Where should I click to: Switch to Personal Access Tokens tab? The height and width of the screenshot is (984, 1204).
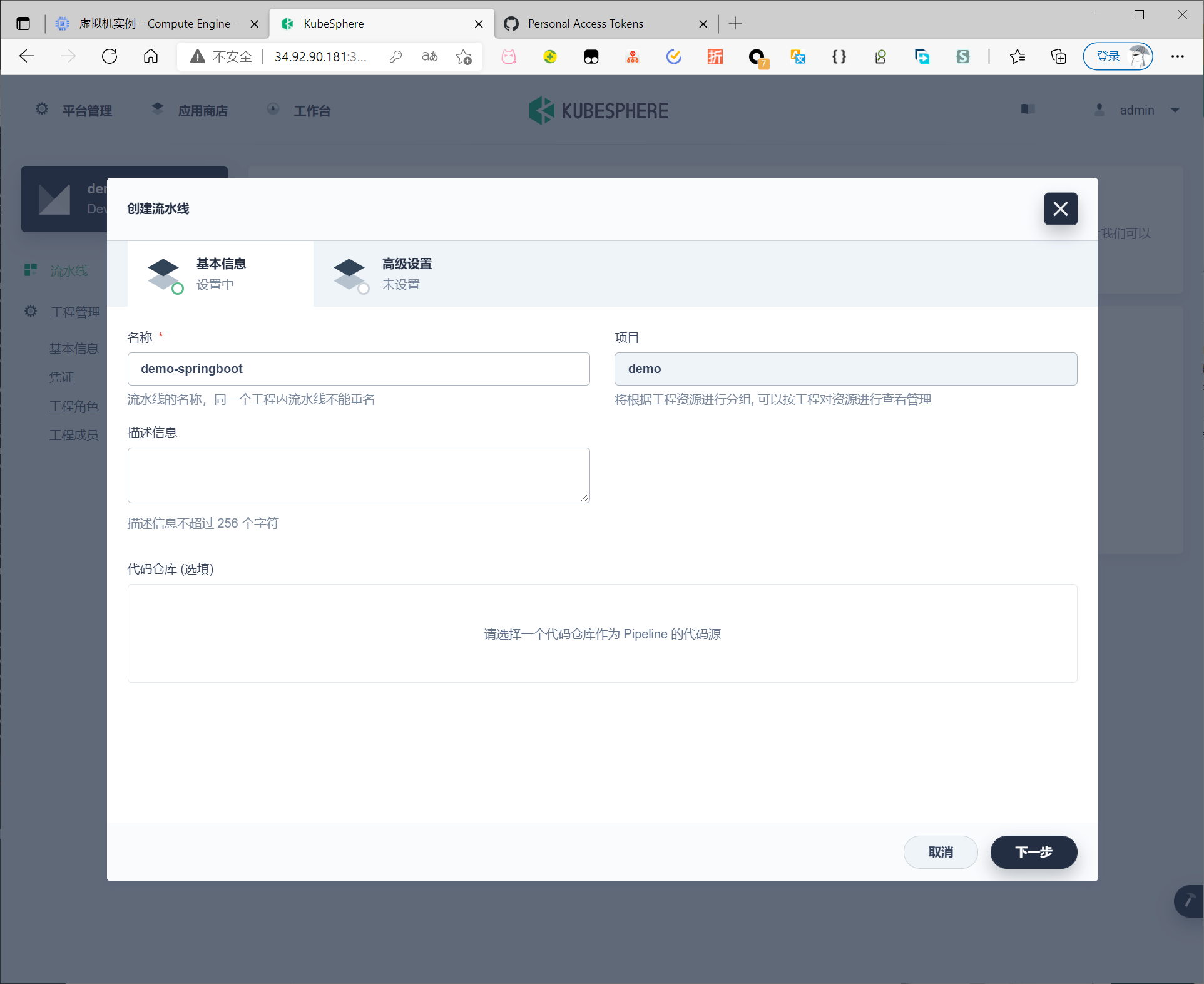(585, 24)
